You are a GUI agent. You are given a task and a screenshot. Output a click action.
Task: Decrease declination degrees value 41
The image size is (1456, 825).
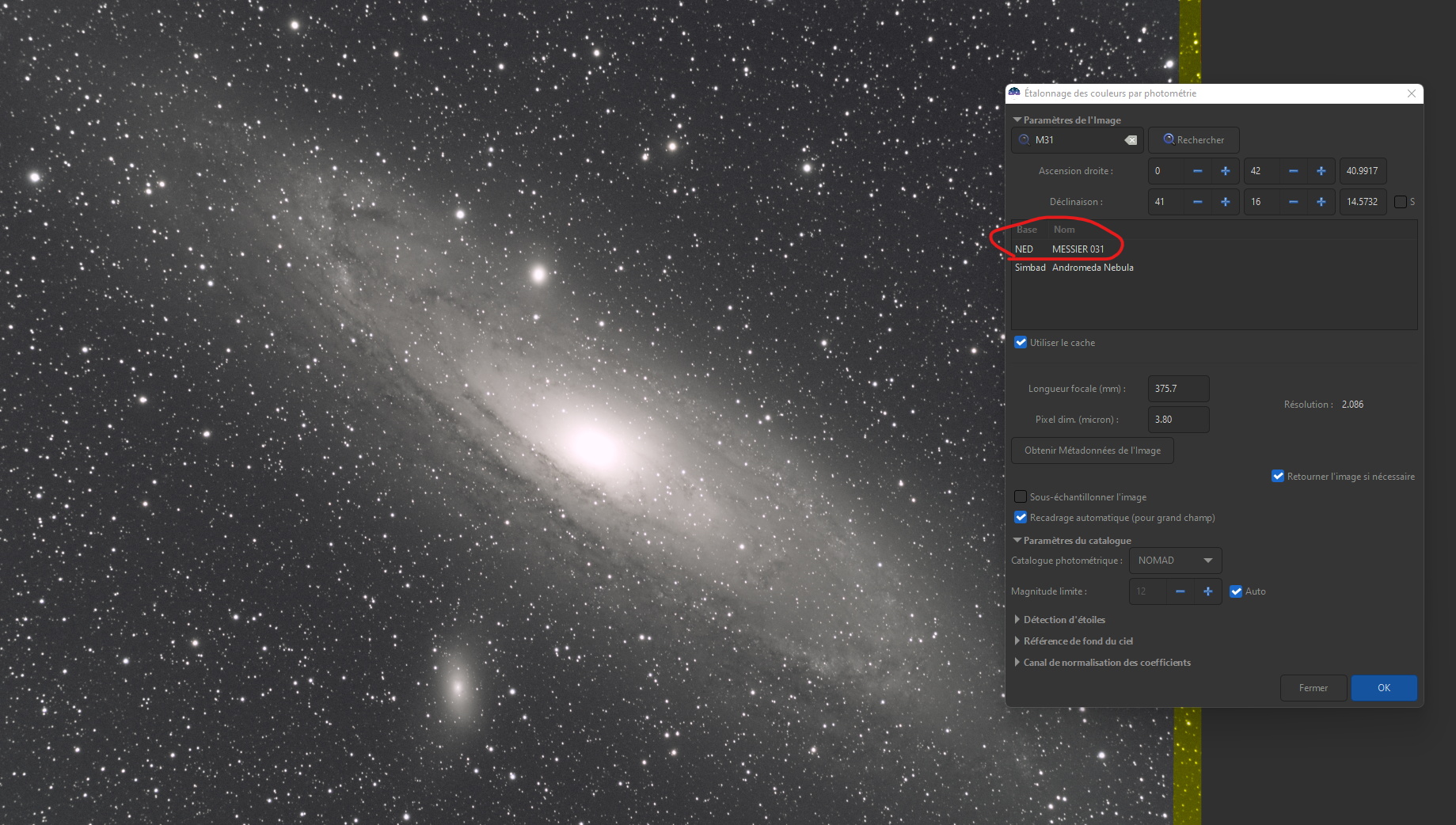(x=1197, y=202)
